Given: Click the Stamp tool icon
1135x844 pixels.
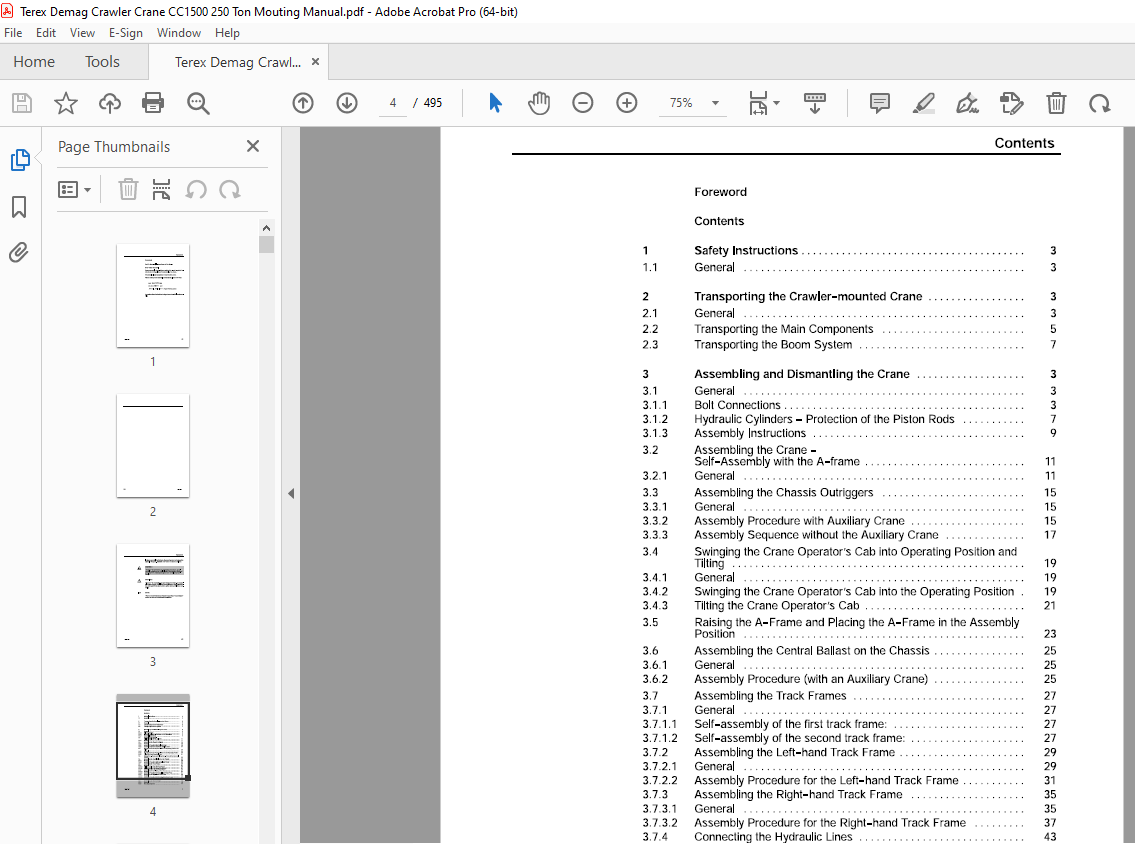Looking at the screenshot, I should [1012, 104].
